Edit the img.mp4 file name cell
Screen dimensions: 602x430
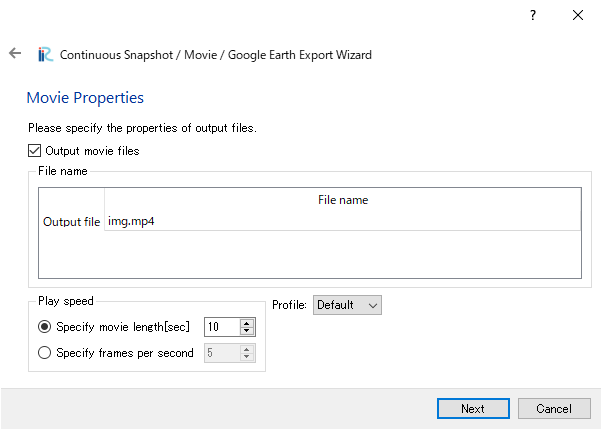point(342,222)
